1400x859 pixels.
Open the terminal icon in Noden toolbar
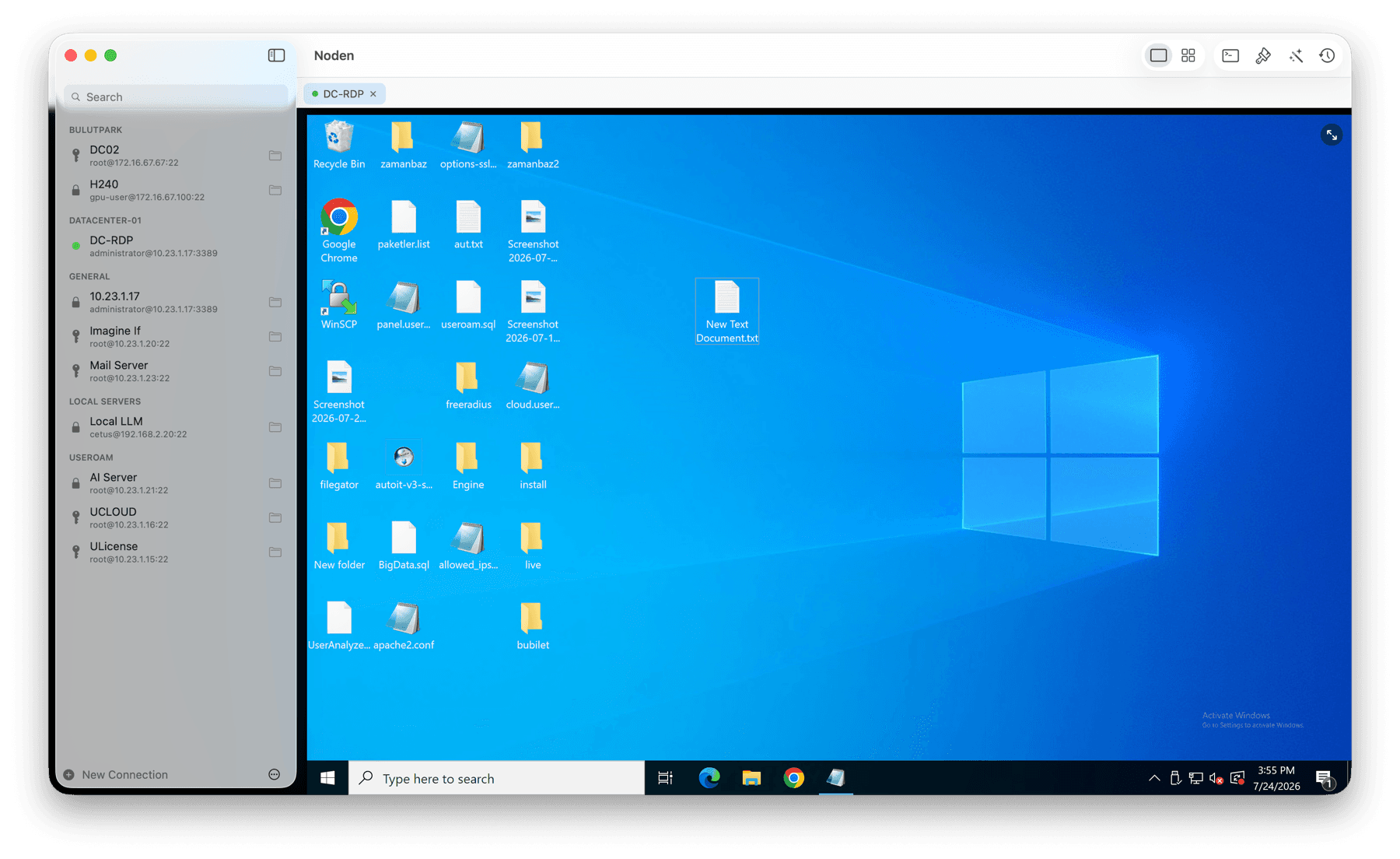pyautogui.click(x=1230, y=55)
